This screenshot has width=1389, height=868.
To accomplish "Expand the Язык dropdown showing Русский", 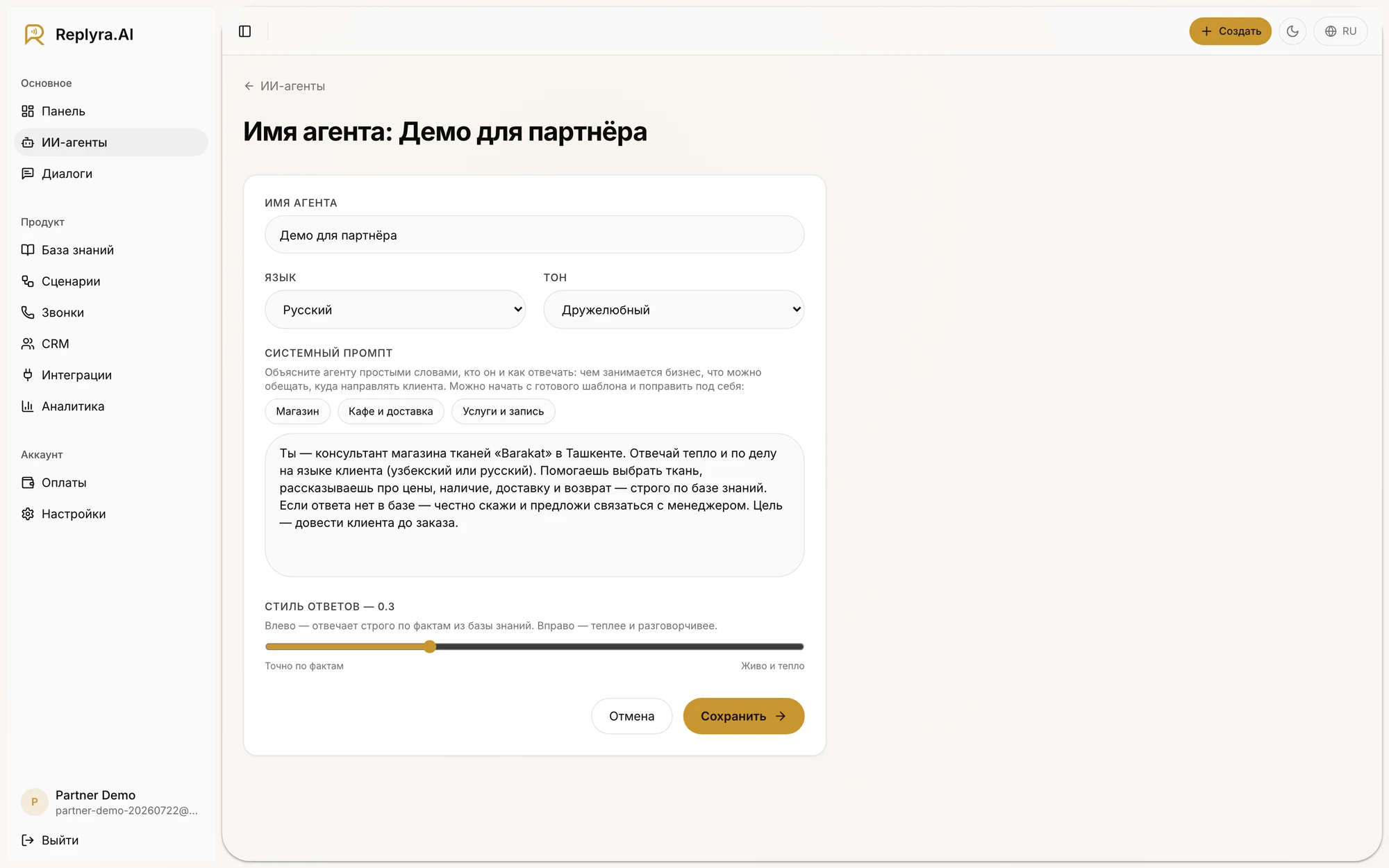I will [395, 310].
